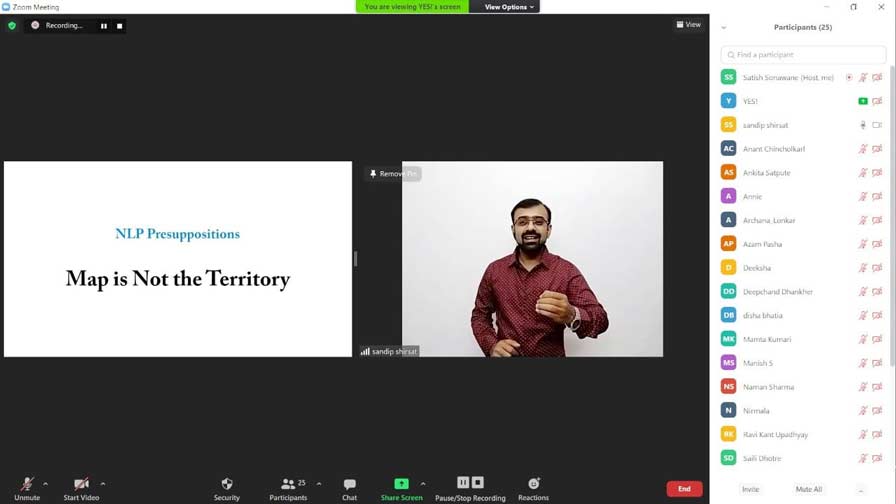The width and height of the screenshot is (896, 504).
Task: Collapse the Participants panel header chevron
Action: pos(724,28)
